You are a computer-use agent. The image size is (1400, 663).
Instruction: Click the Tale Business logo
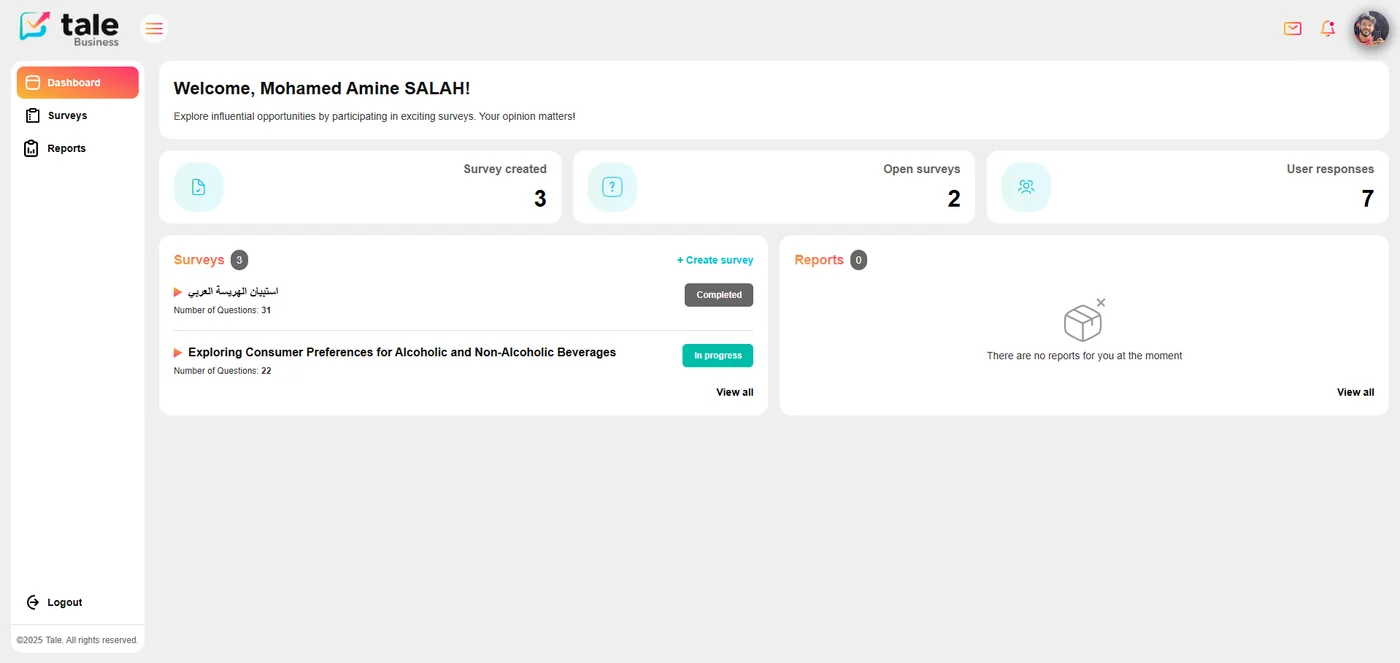pyautogui.click(x=68, y=27)
